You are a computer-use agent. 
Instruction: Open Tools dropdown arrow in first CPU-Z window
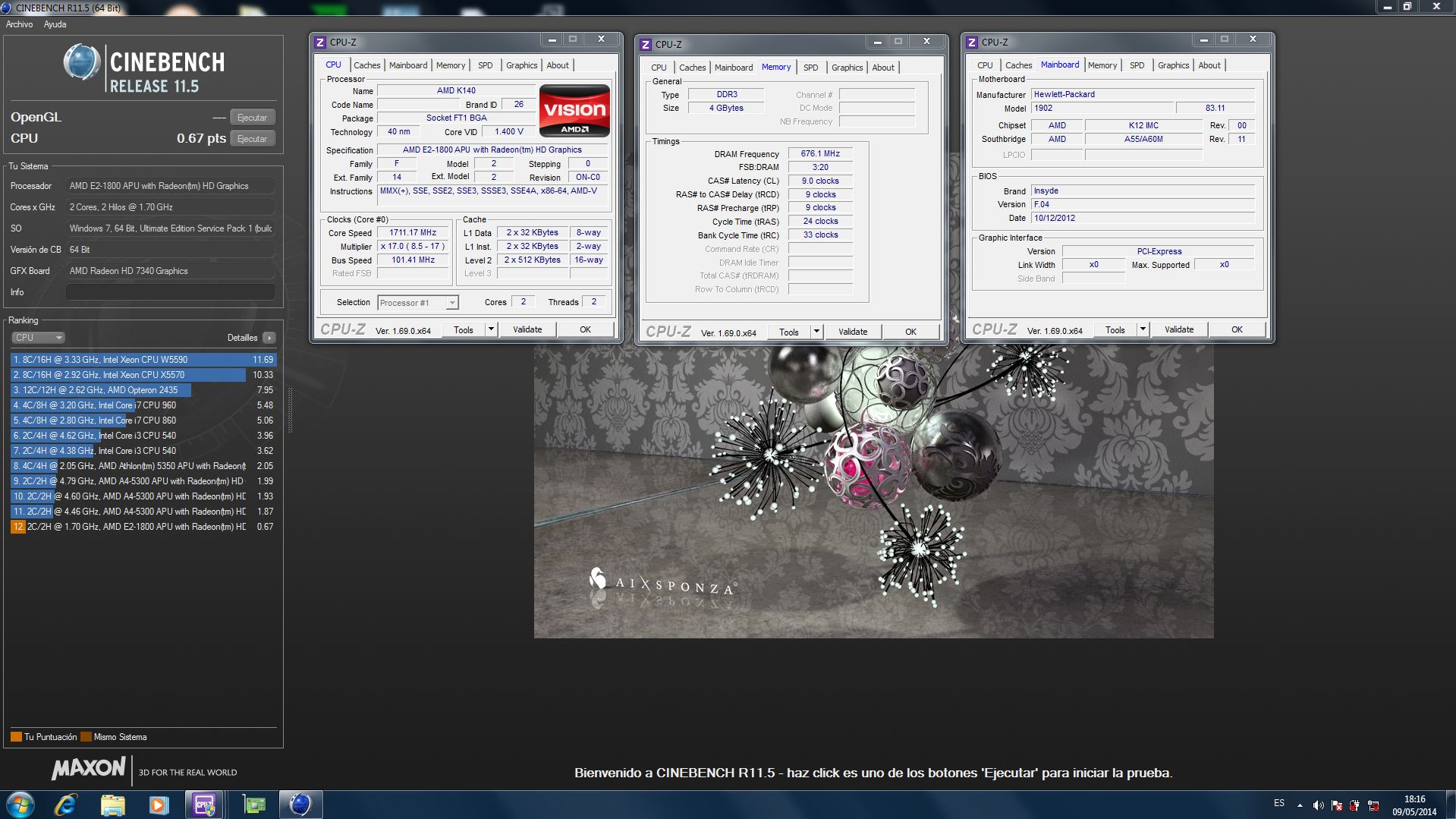point(492,330)
